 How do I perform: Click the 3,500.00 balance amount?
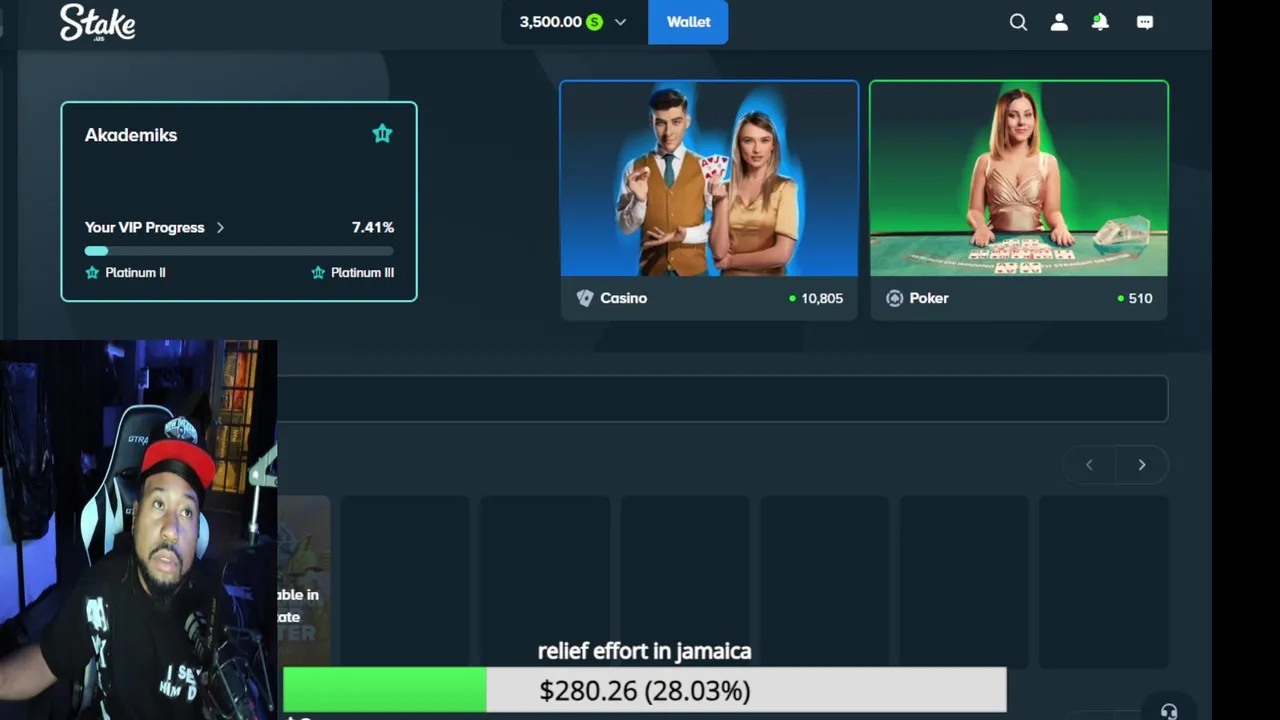point(550,22)
